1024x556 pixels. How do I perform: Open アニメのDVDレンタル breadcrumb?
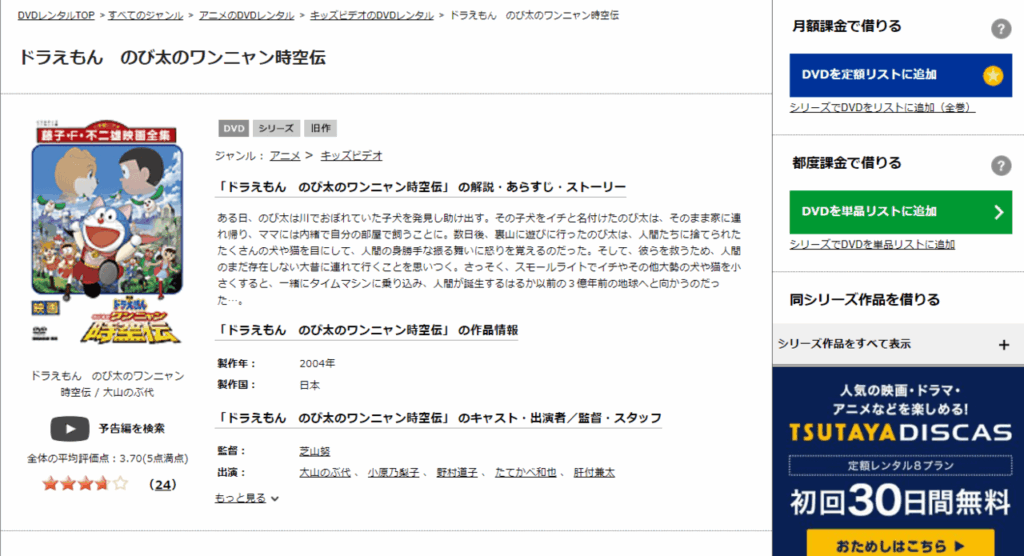(x=248, y=16)
